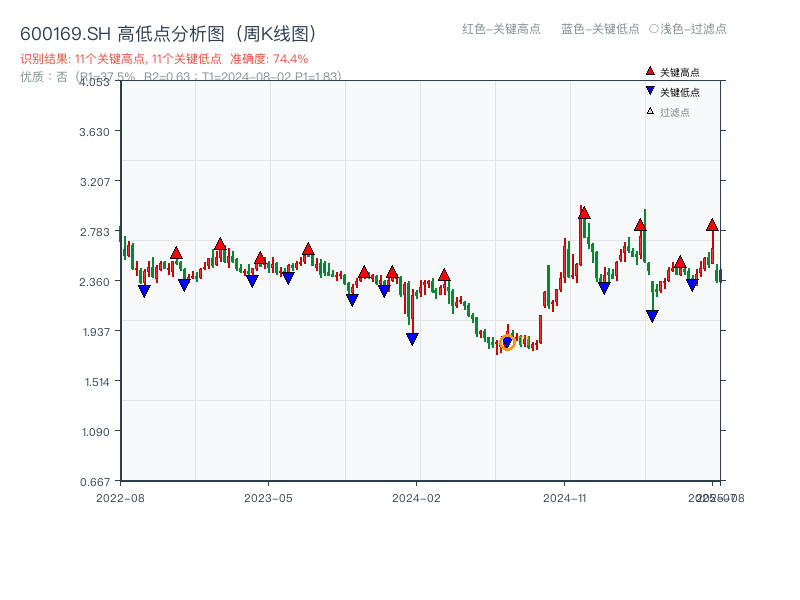
Task: Click the blue triangle icon in the 关键低点 legend
Action: tap(650, 91)
